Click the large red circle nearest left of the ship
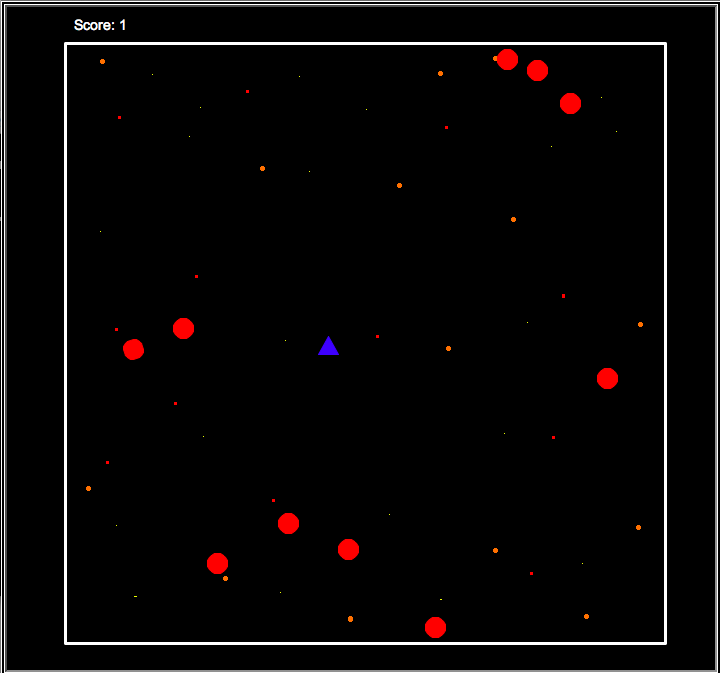Viewport: 720px width, 673px height. click(x=183, y=328)
